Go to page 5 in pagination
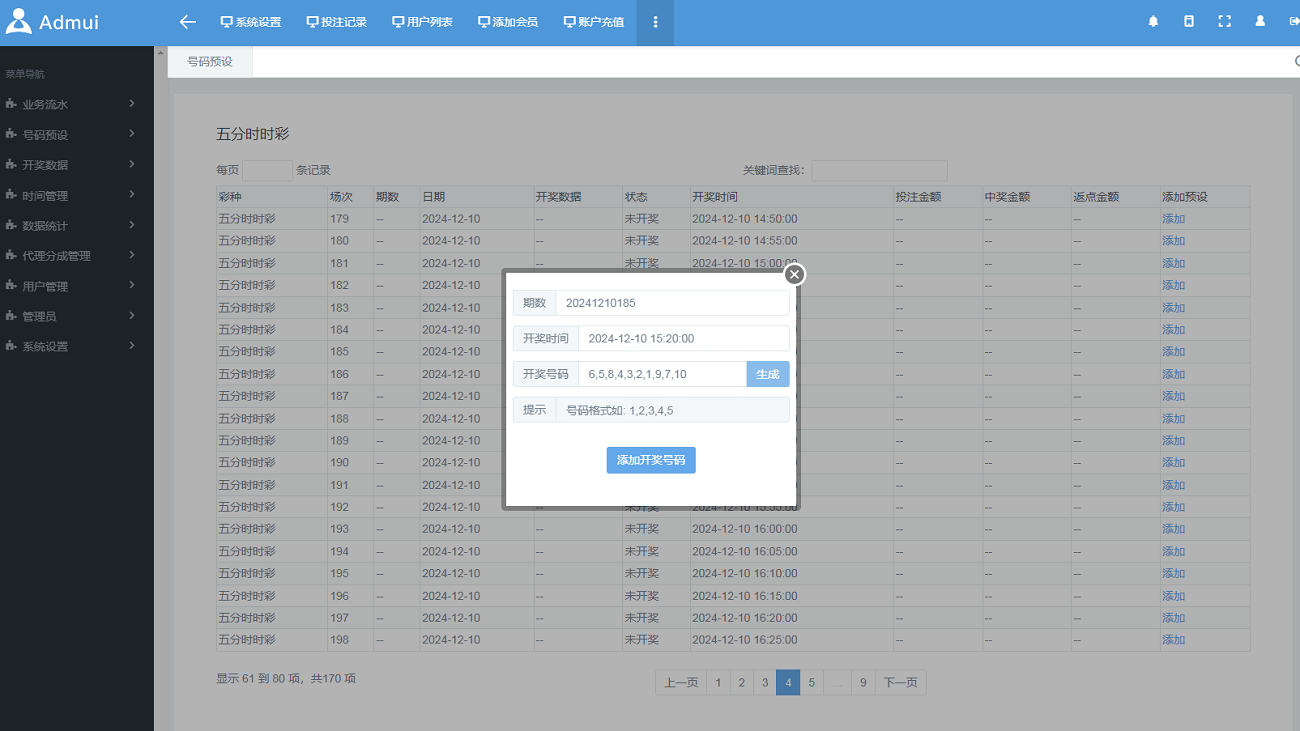1300x731 pixels. pyautogui.click(x=811, y=683)
